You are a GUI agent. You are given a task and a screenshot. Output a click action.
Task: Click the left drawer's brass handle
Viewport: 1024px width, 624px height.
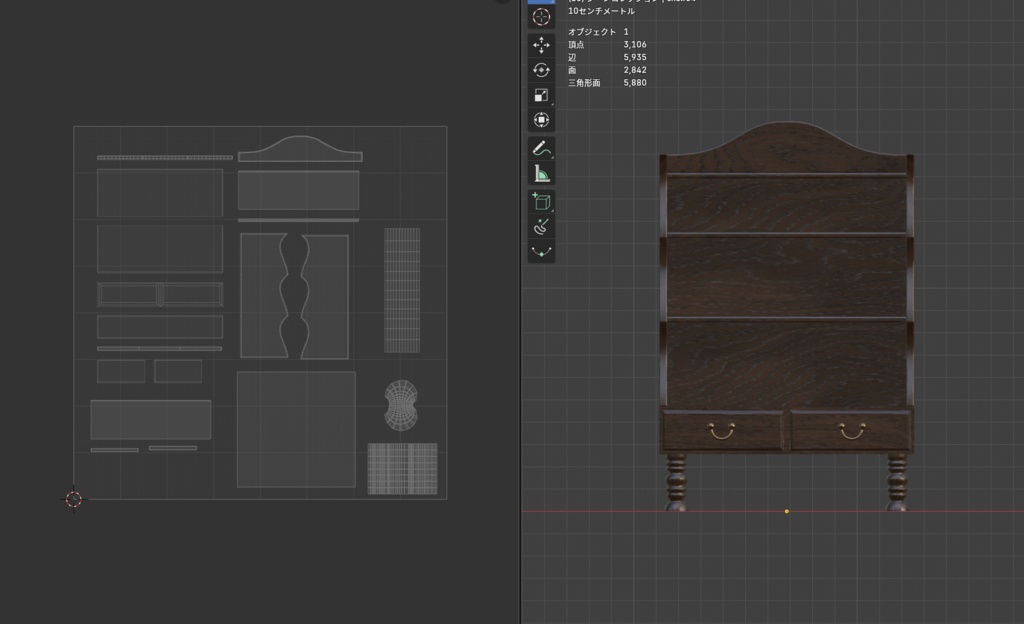point(722,431)
